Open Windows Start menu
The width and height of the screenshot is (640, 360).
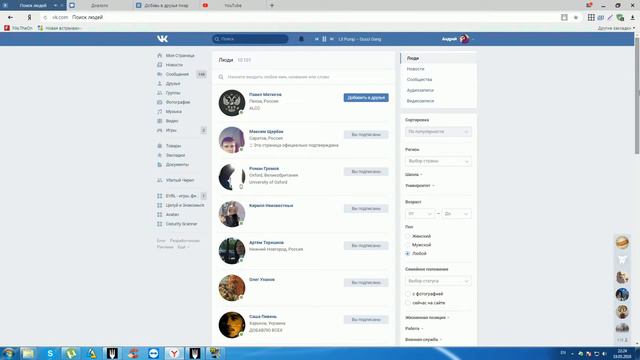8,353
